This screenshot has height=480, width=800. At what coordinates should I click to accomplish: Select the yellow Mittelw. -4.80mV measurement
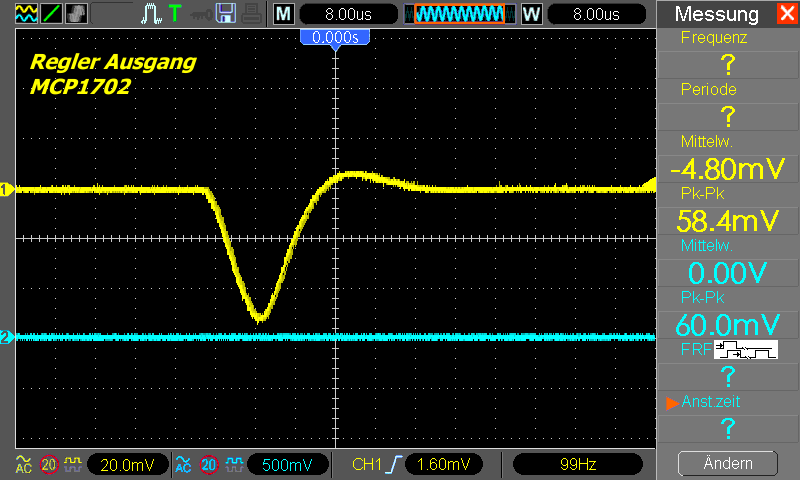(728, 158)
